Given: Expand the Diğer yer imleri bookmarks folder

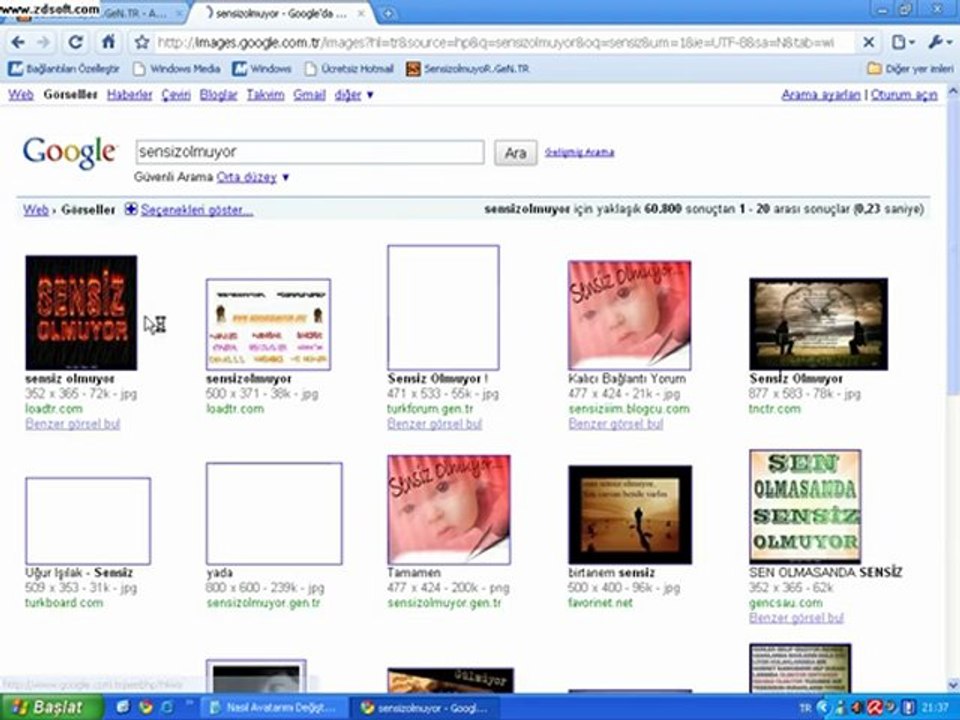Looking at the screenshot, I should [x=910, y=69].
